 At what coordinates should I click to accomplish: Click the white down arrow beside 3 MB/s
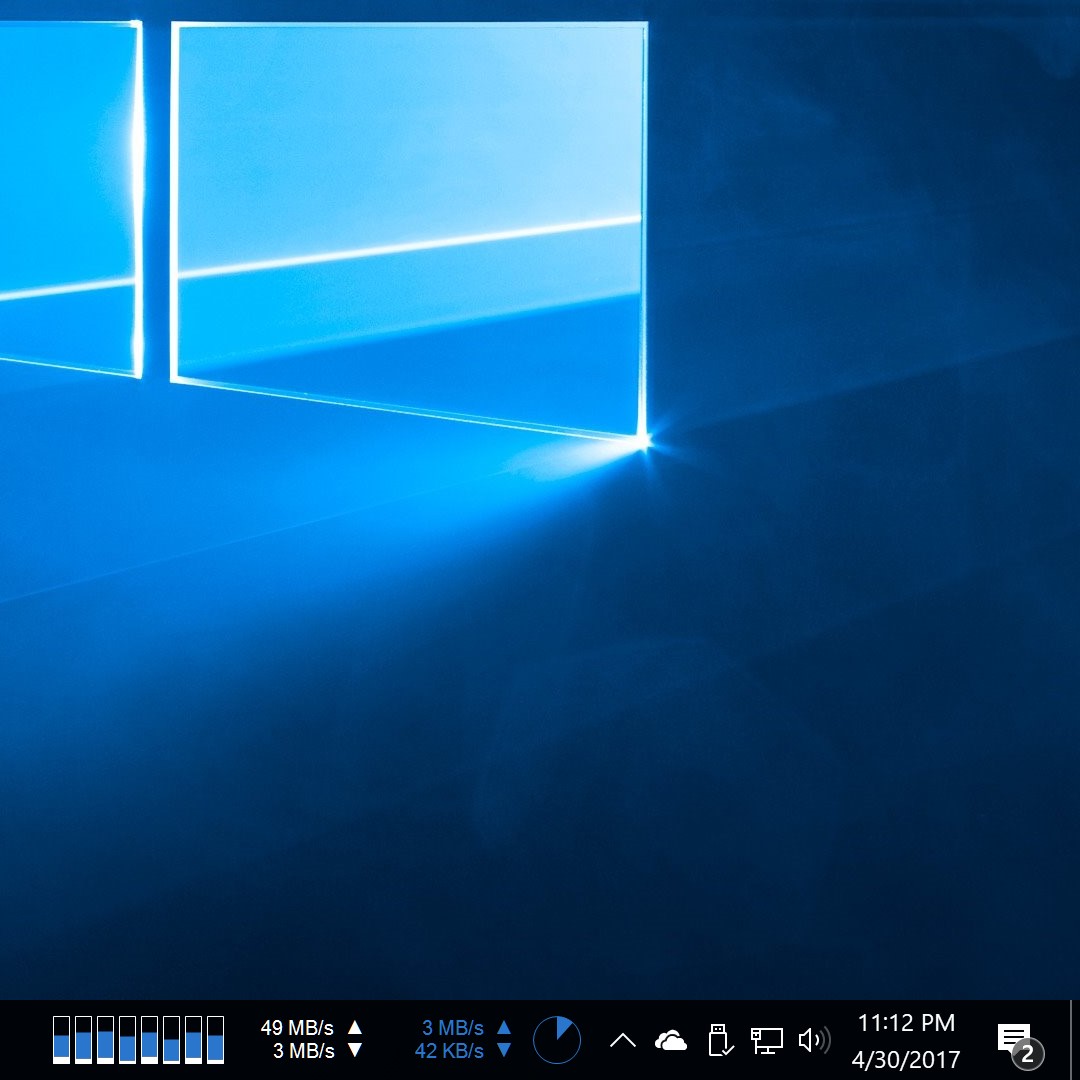click(x=354, y=1051)
